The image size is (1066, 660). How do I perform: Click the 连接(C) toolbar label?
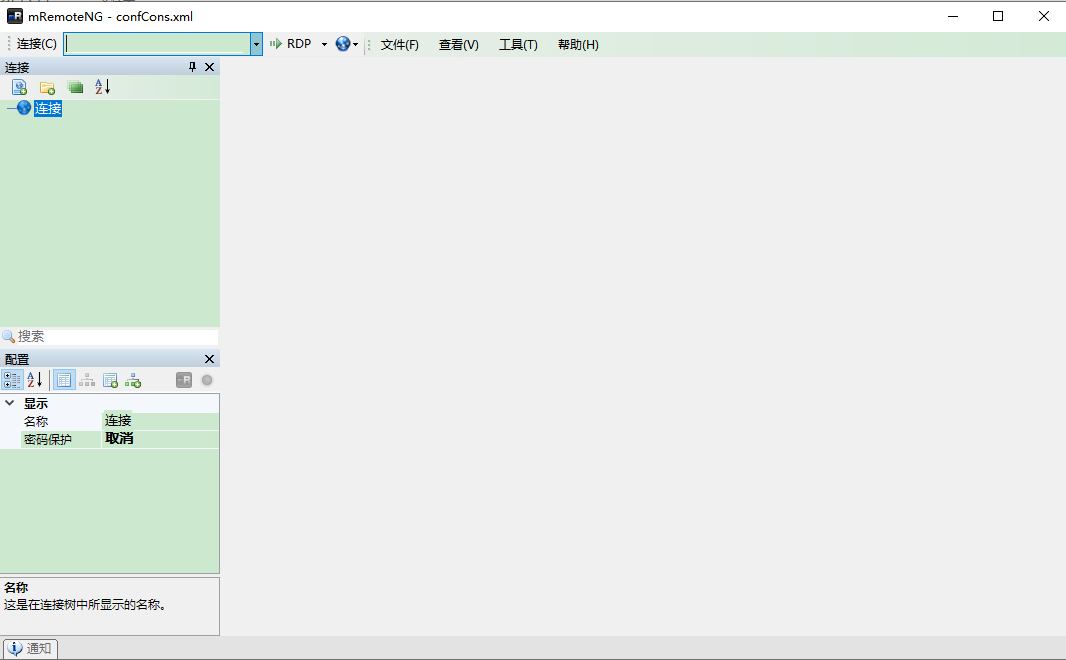[37, 44]
